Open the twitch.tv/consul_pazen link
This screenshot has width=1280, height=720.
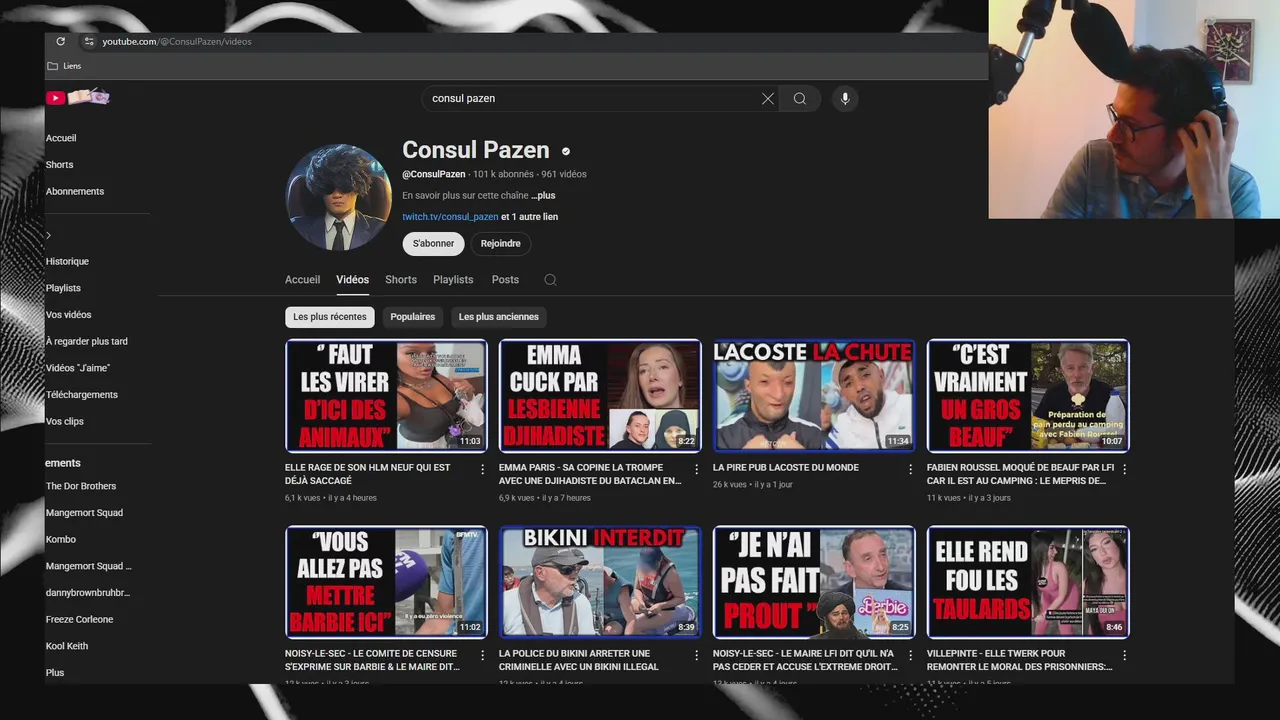click(x=450, y=217)
